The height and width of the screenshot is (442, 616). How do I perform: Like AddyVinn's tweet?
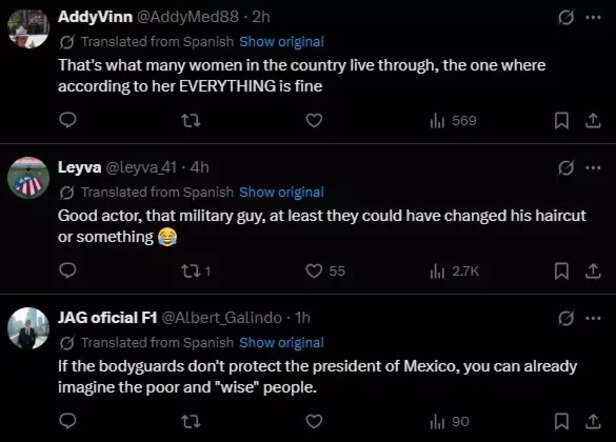pos(314,121)
